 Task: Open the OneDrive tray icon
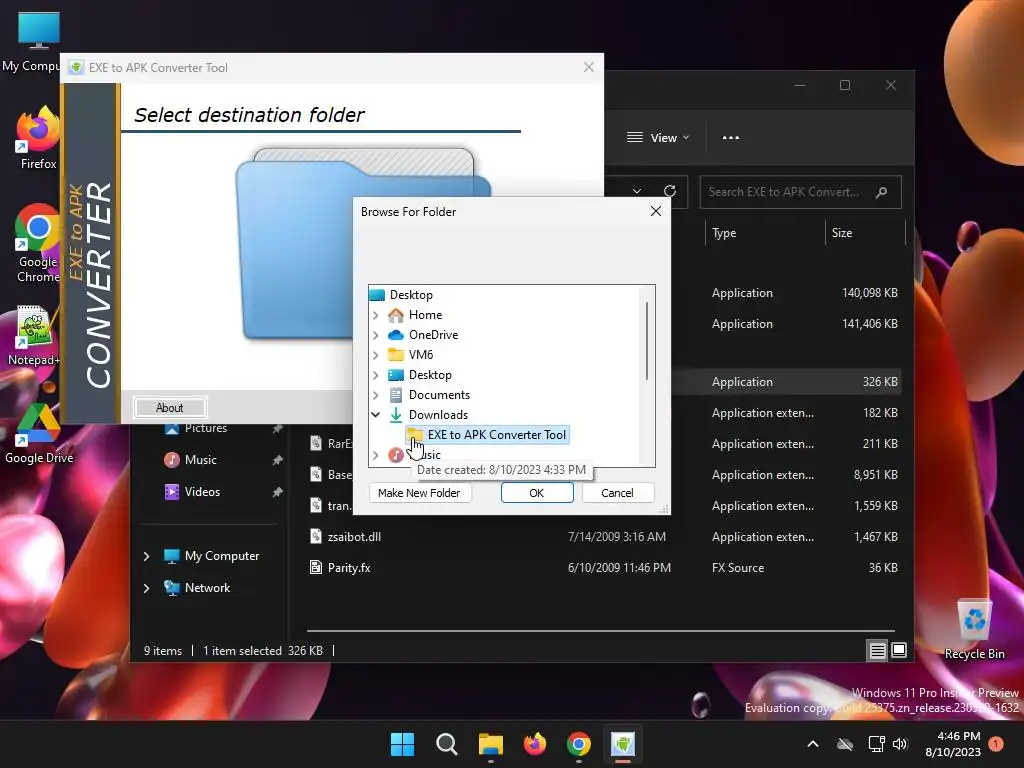tap(845, 744)
